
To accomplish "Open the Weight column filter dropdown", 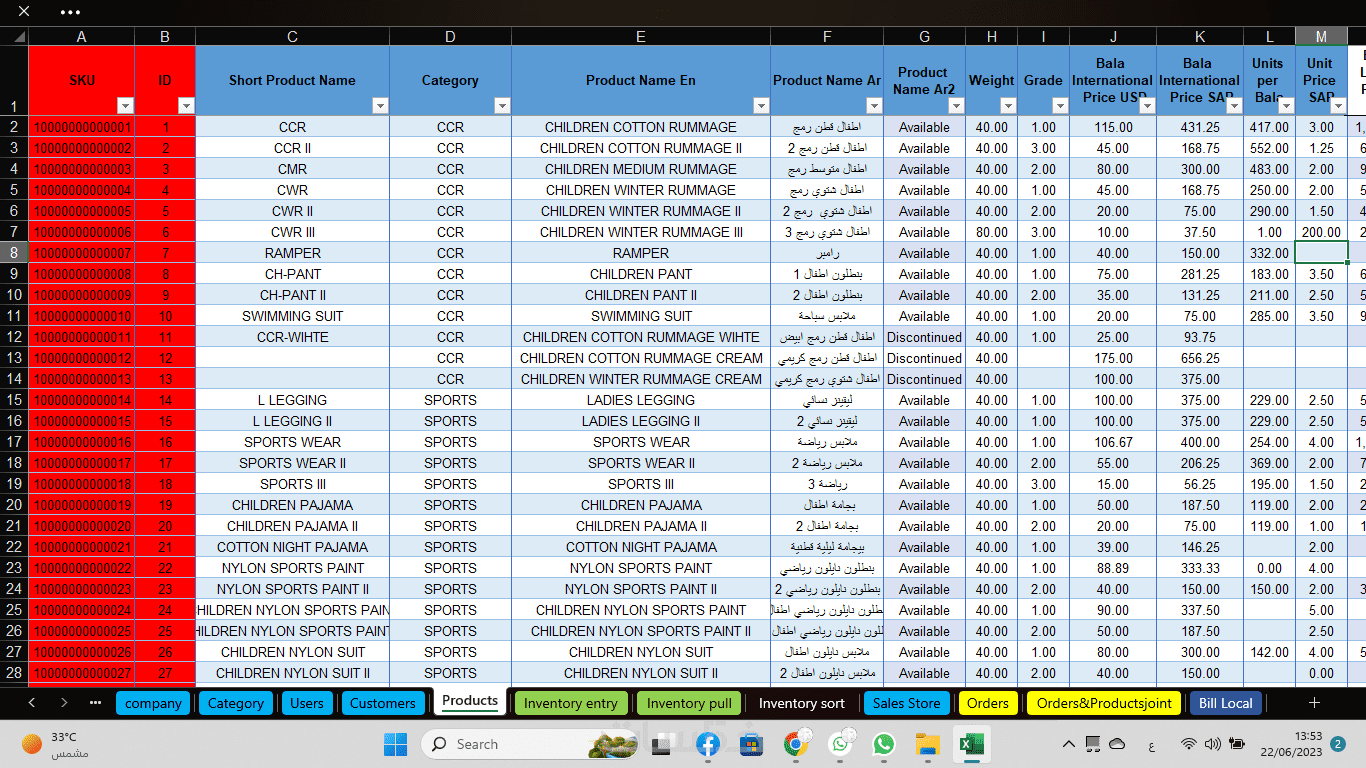I will coord(1008,106).
